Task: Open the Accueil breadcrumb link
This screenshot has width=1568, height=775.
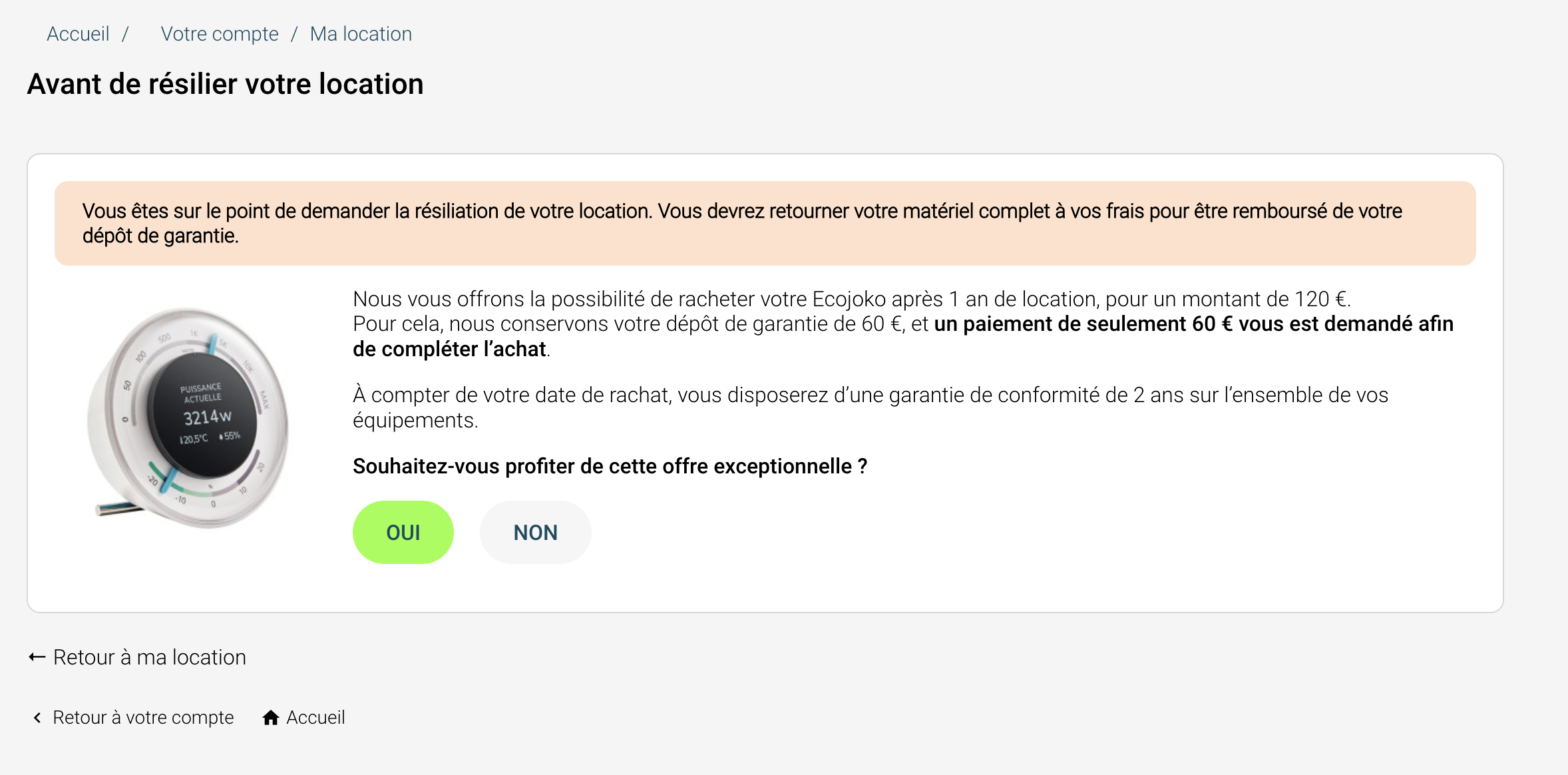Action: point(78,34)
